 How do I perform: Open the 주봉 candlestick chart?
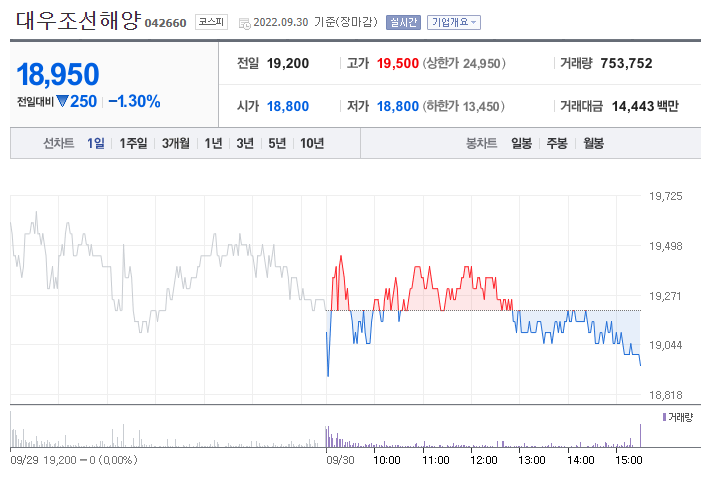click(x=557, y=143)
